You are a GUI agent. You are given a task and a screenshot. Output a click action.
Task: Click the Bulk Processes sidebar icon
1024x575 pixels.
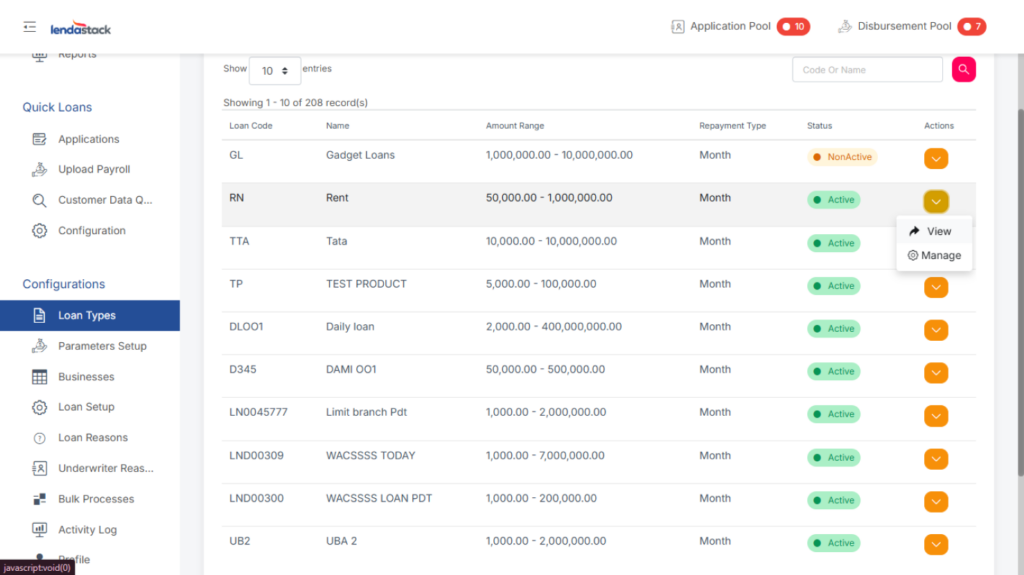[40, 499]
